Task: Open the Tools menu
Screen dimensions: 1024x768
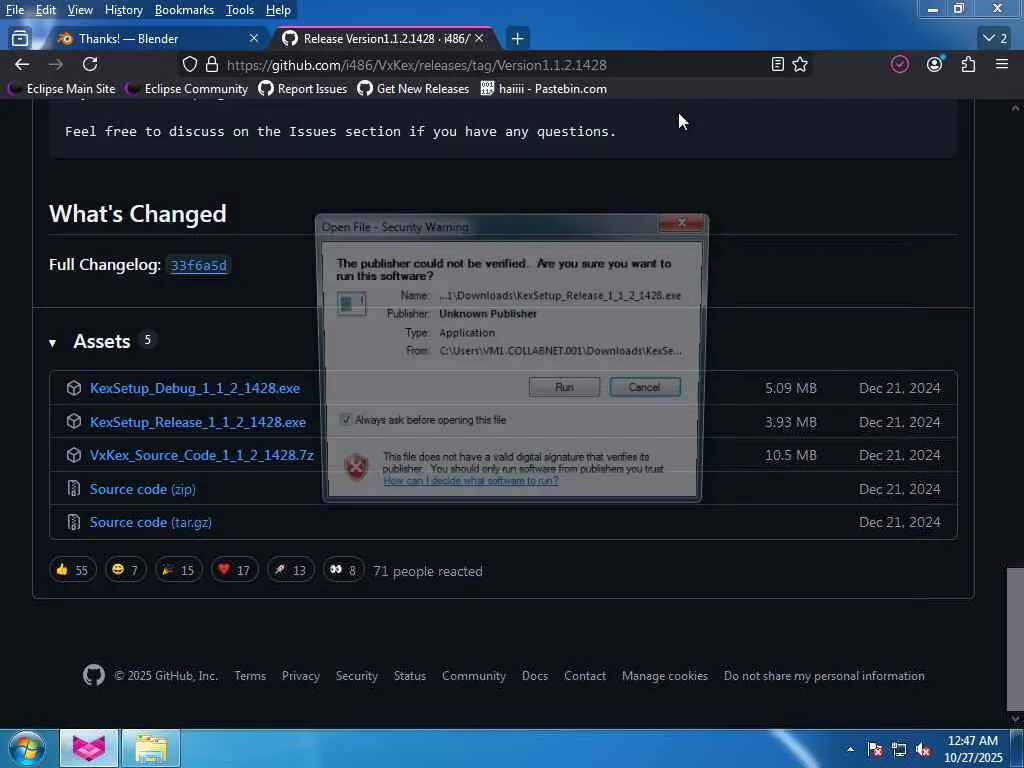Action: pyautogui.click(x=240, y=10)
